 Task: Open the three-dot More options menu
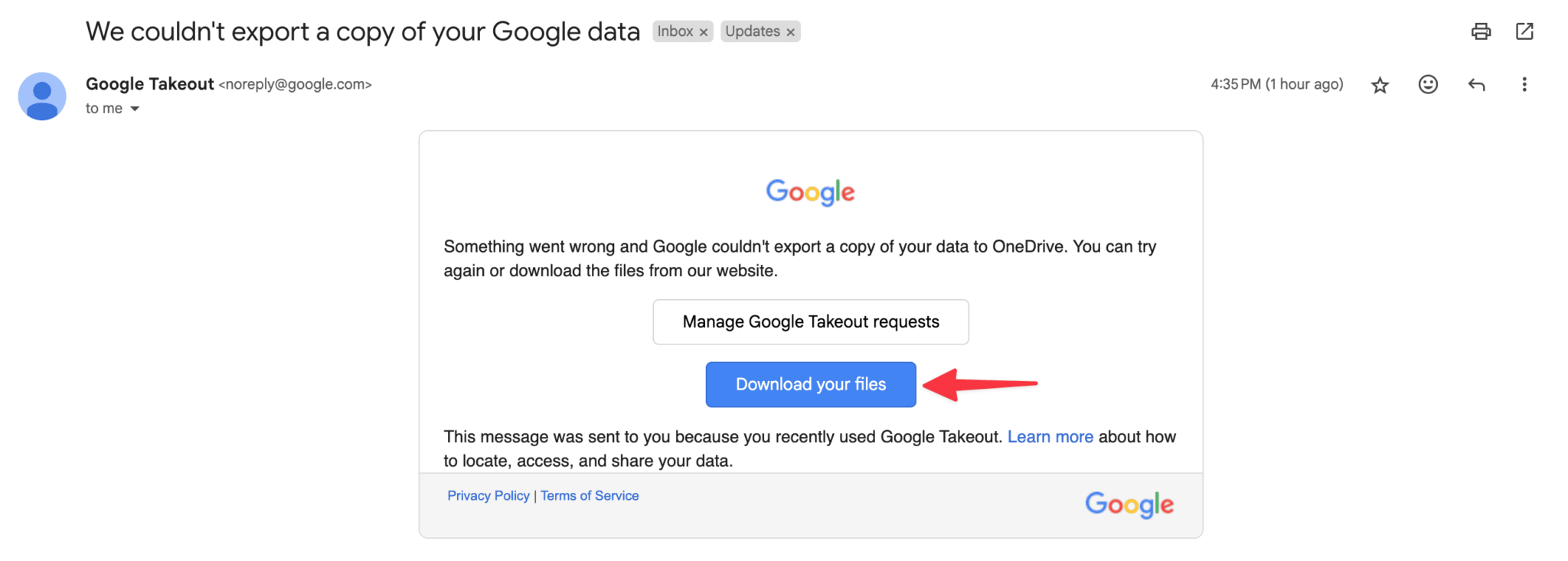point(1524,85)
